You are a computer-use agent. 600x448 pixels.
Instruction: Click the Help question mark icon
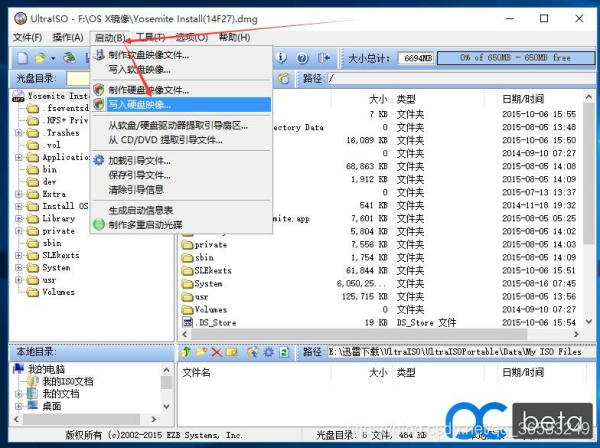pos(302,59)
